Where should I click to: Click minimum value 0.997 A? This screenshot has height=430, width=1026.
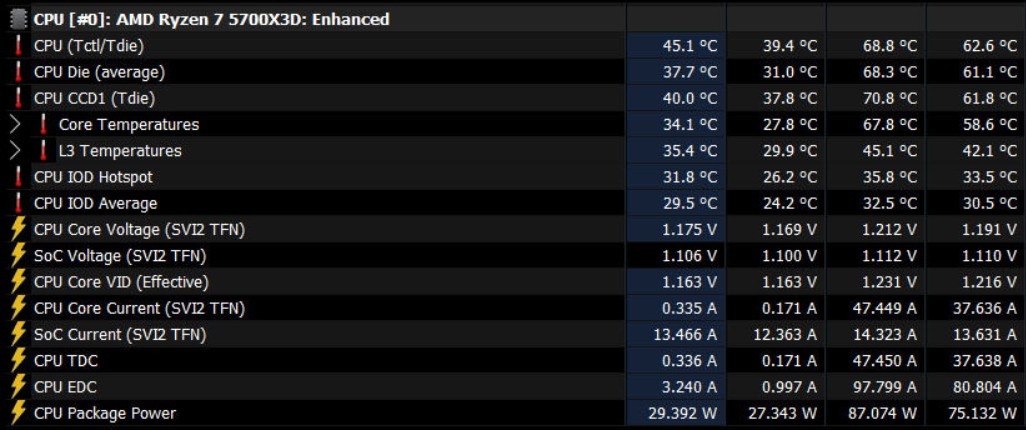[788, 387]
